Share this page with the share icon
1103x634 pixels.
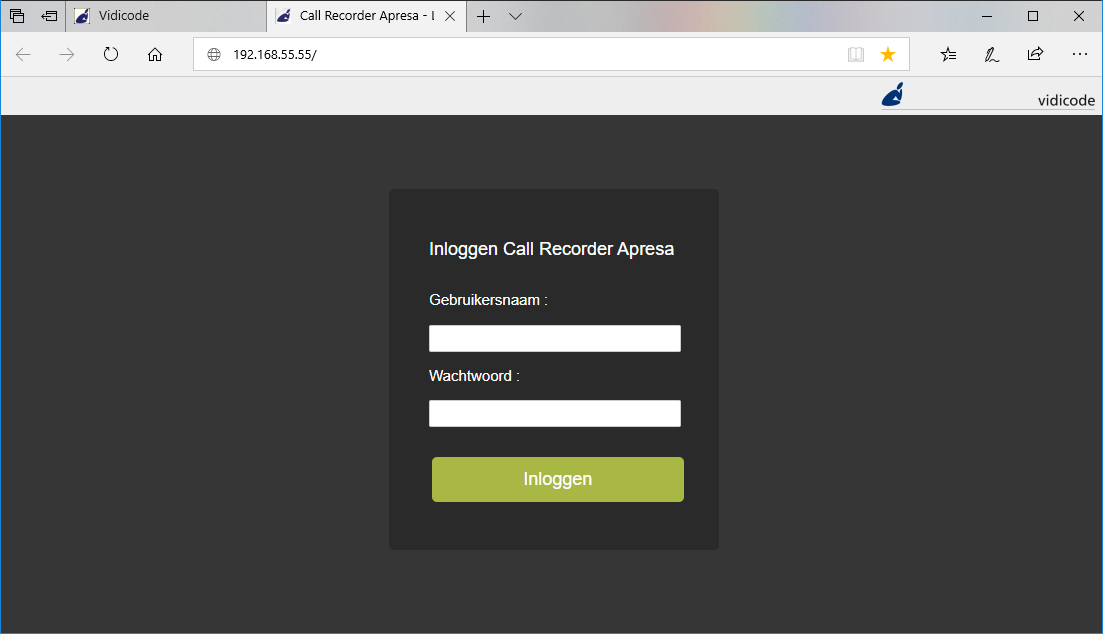click(x=1035, y=53)
